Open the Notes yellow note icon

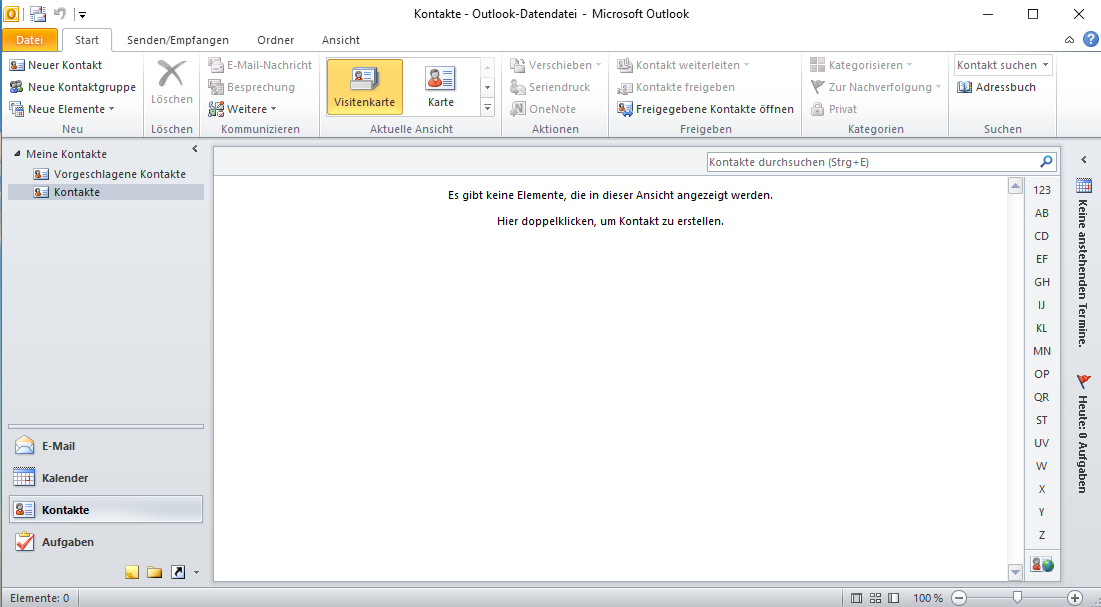pyautogui.click(x=132, y=572)
